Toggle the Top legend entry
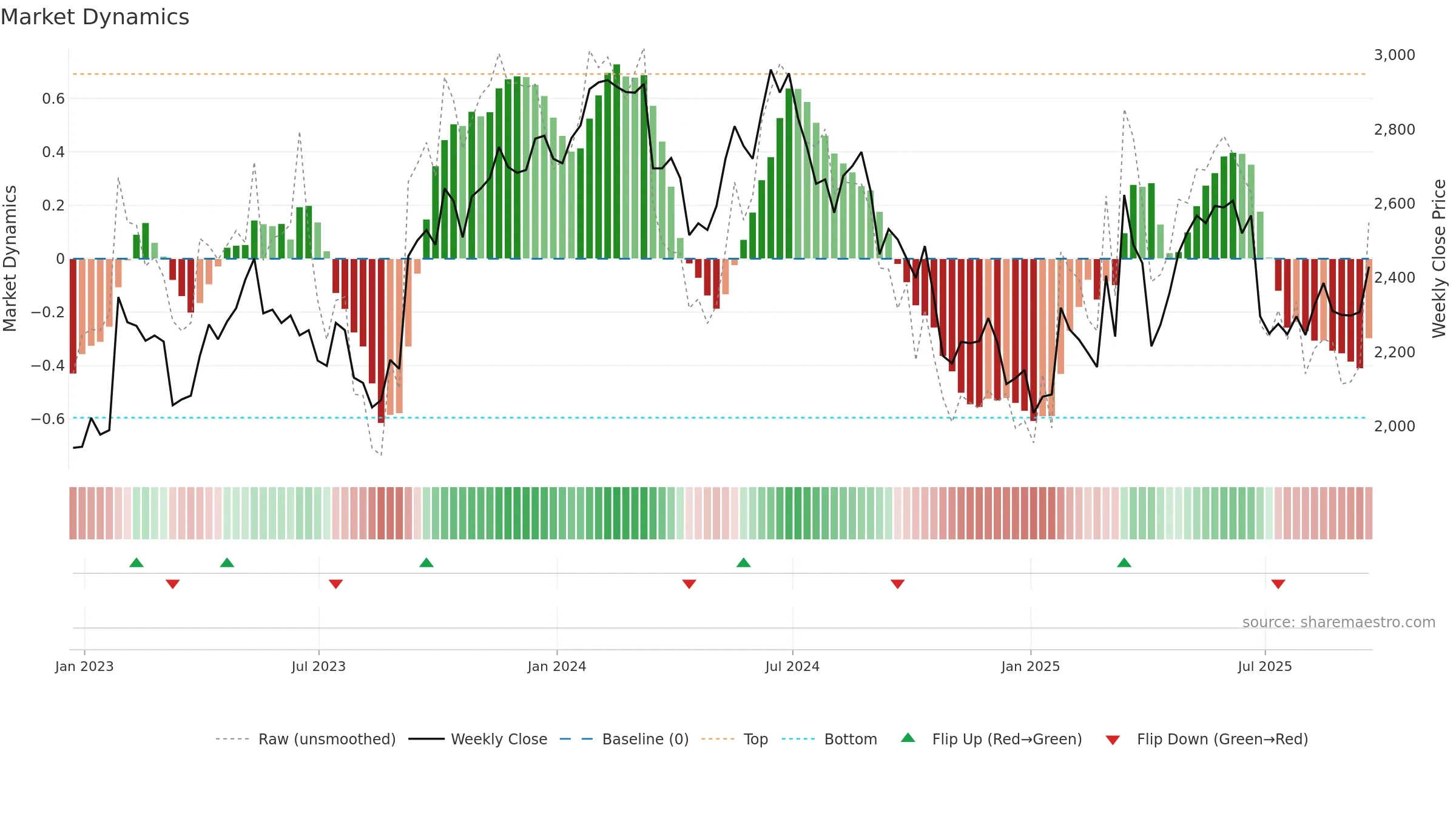 (734, 739)
